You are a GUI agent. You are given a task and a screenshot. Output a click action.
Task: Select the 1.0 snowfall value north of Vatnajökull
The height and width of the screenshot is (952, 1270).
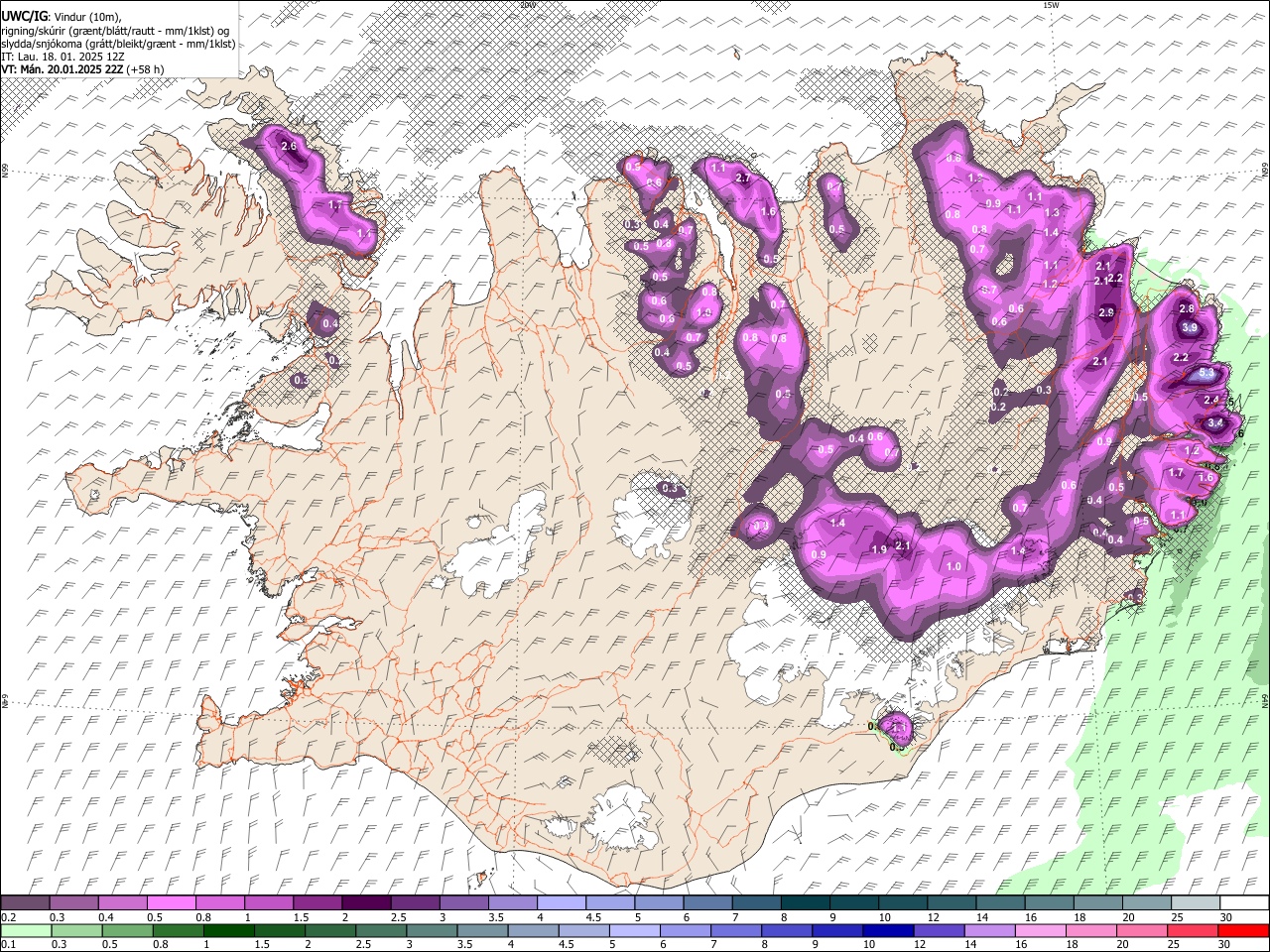pyautogui.click(x=953, y=566)
